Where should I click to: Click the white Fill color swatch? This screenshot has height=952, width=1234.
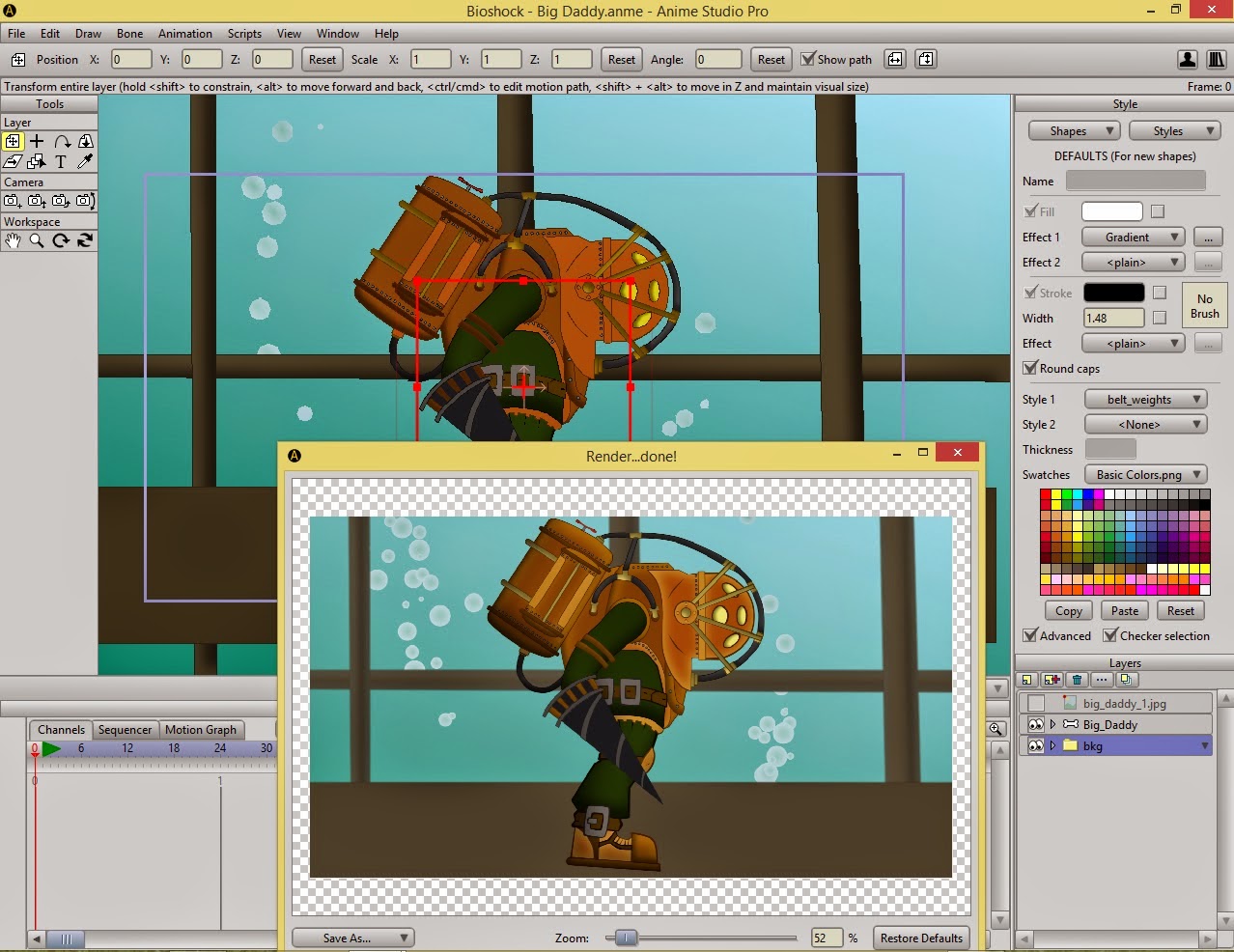pyautogui.click(x=1112, y=211)
